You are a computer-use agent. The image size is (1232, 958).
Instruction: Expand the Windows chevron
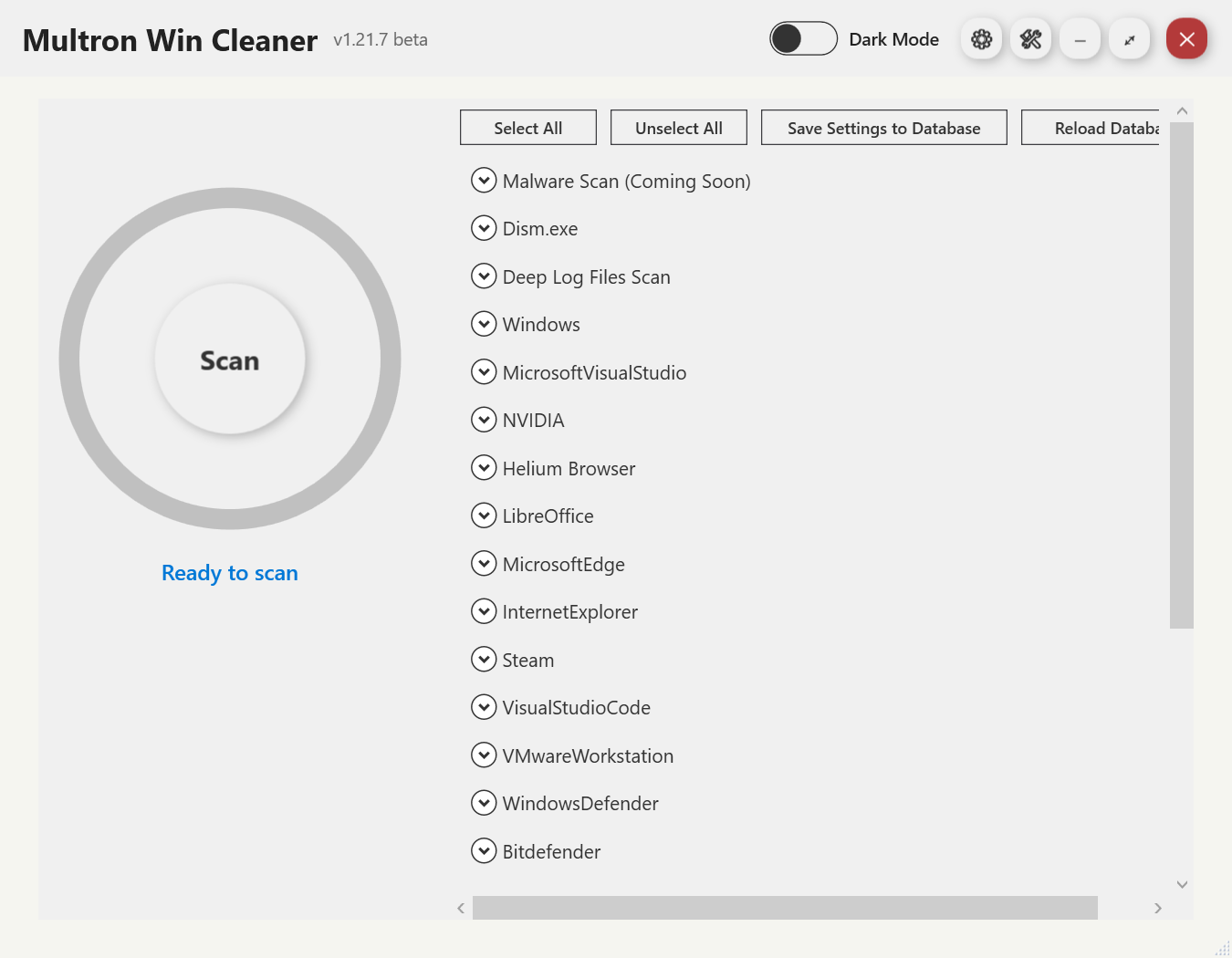coord(484,324)
